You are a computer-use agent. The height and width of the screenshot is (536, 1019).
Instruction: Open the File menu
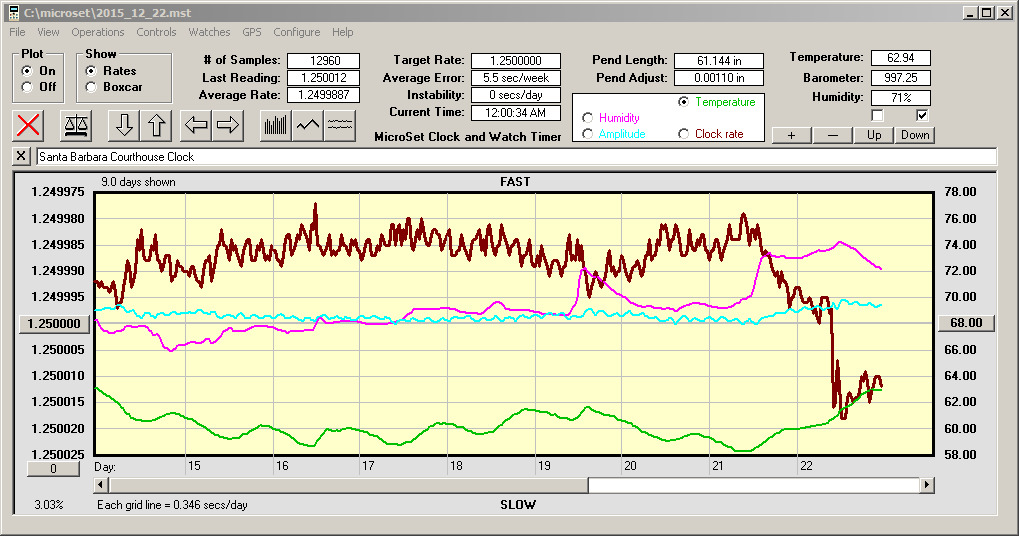(18, 32)
